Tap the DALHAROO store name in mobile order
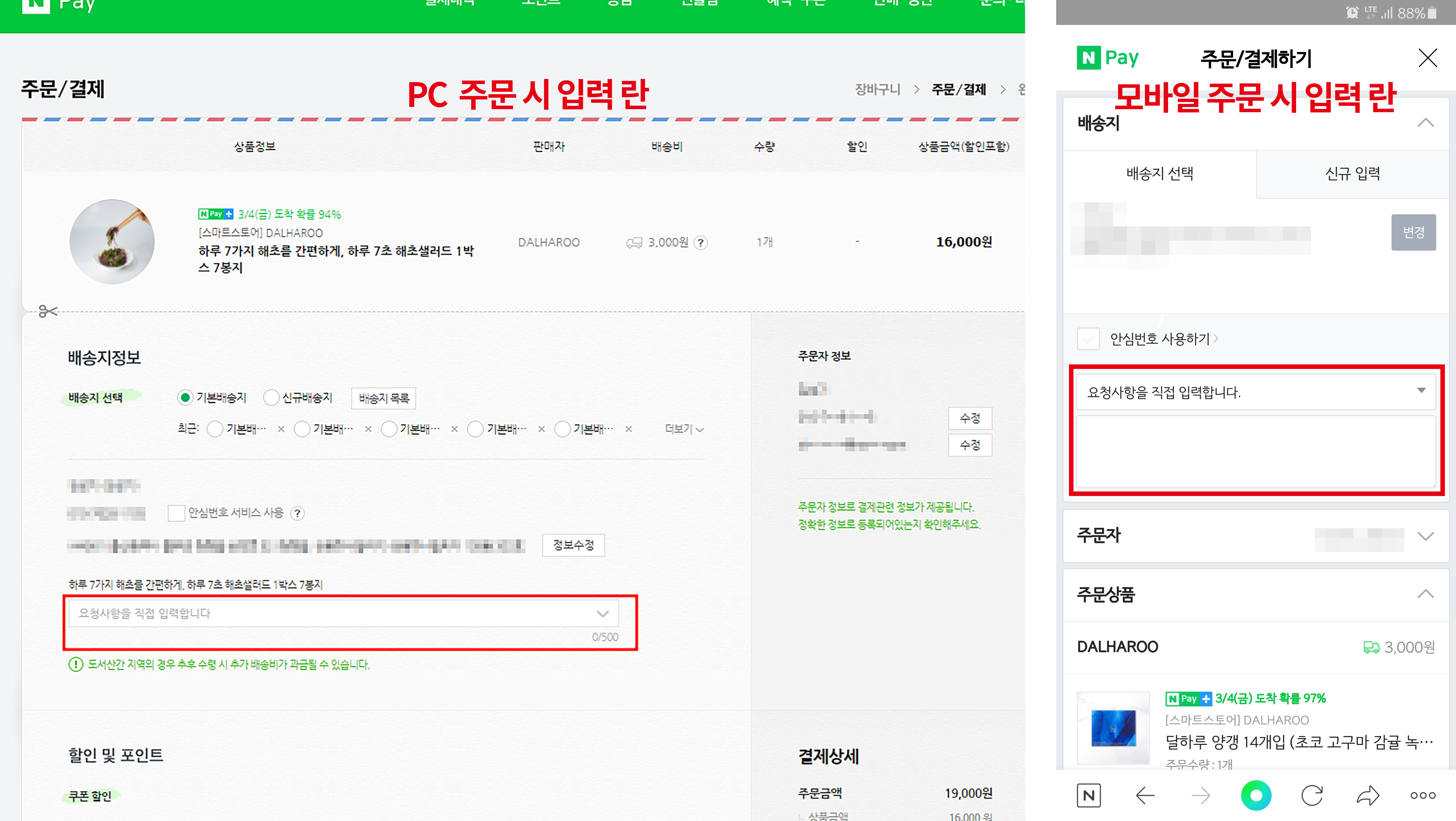 [x=1118, y=648]
